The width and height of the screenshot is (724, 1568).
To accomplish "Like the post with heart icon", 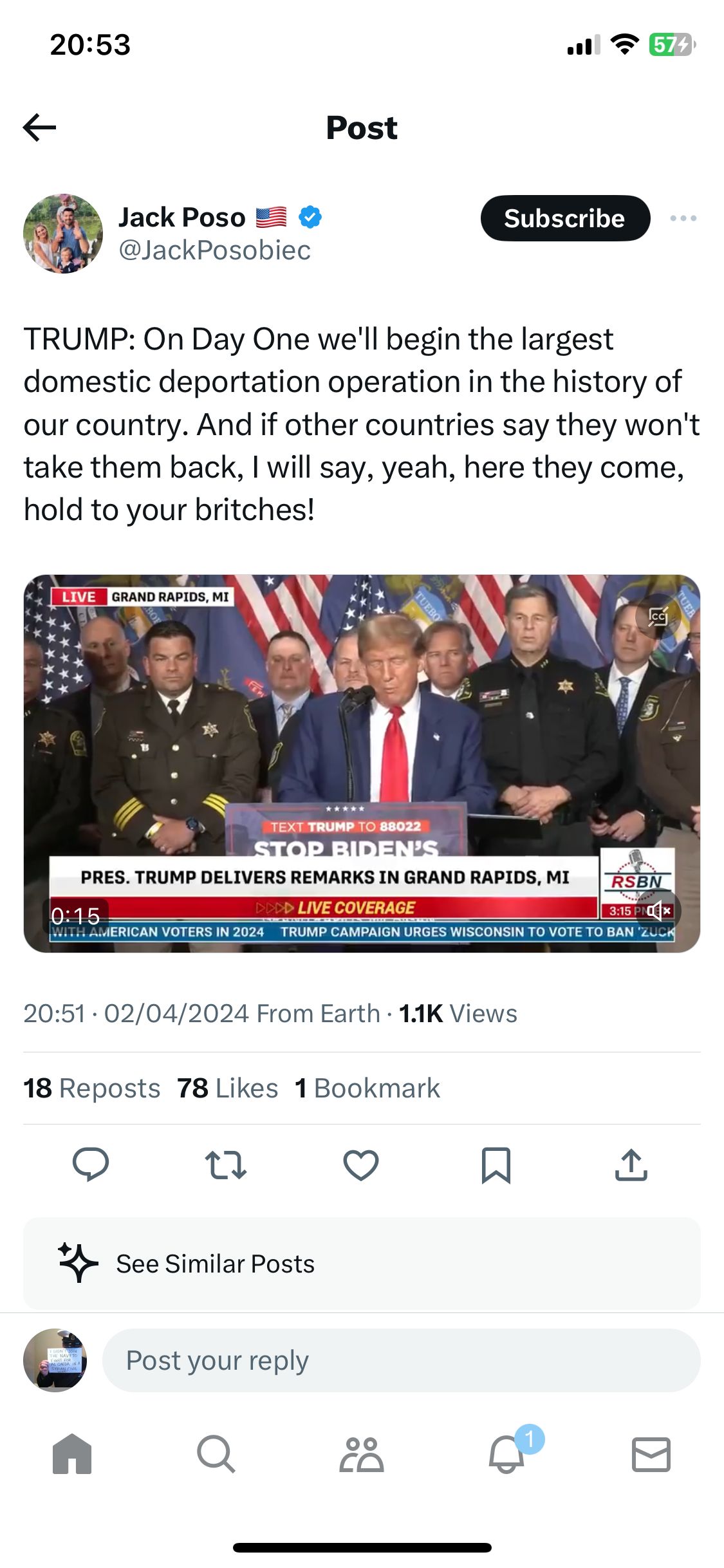I will [x=361, y=1164].
